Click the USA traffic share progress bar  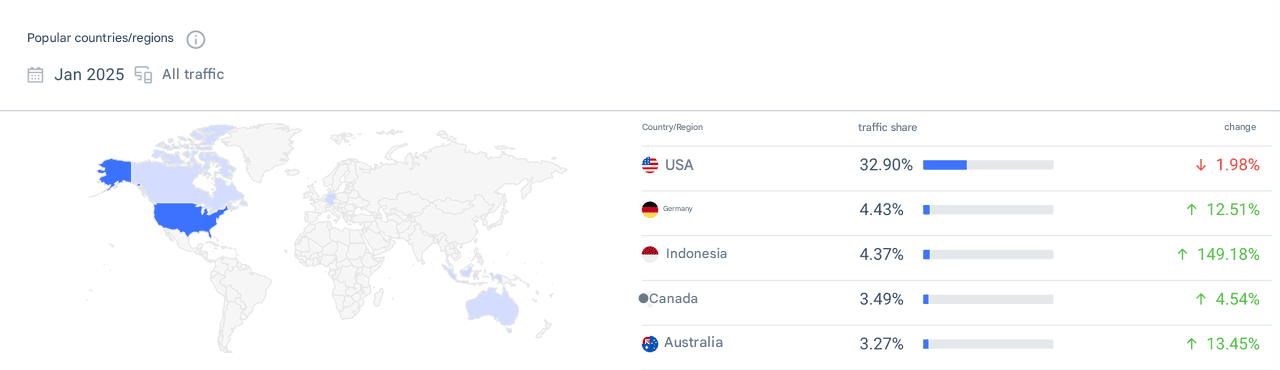(988, 165)
